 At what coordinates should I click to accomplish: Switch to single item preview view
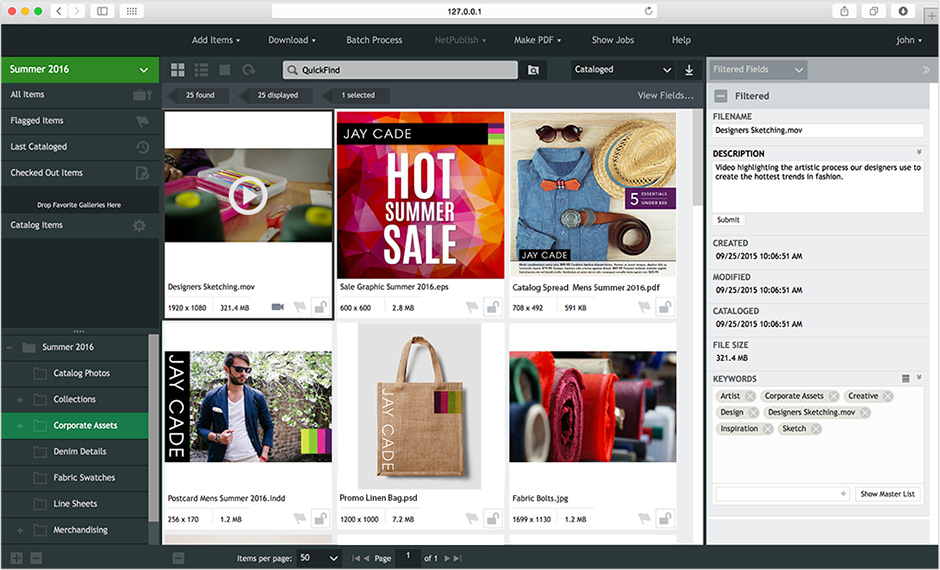point(225,70)
